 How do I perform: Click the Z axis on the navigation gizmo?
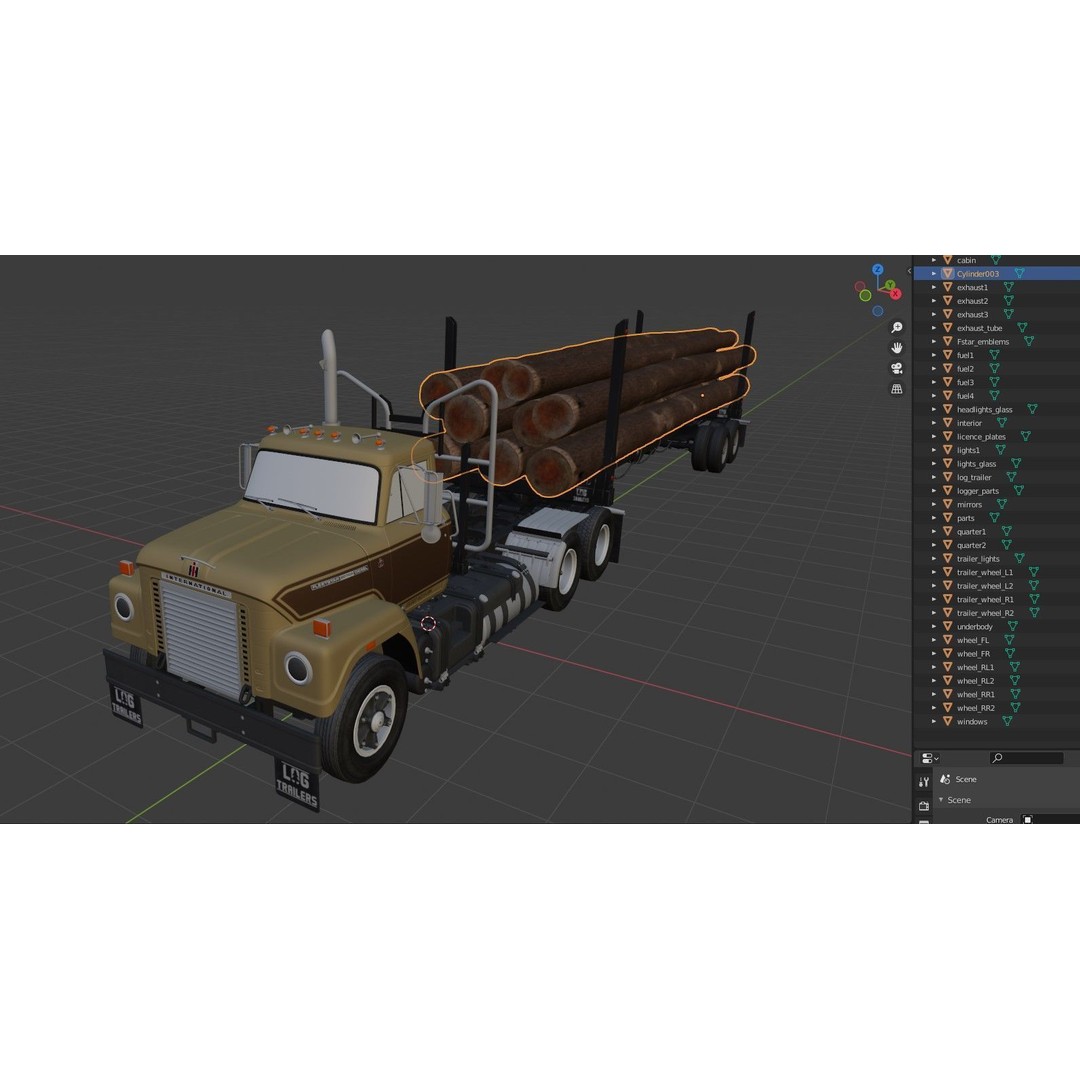878,269
